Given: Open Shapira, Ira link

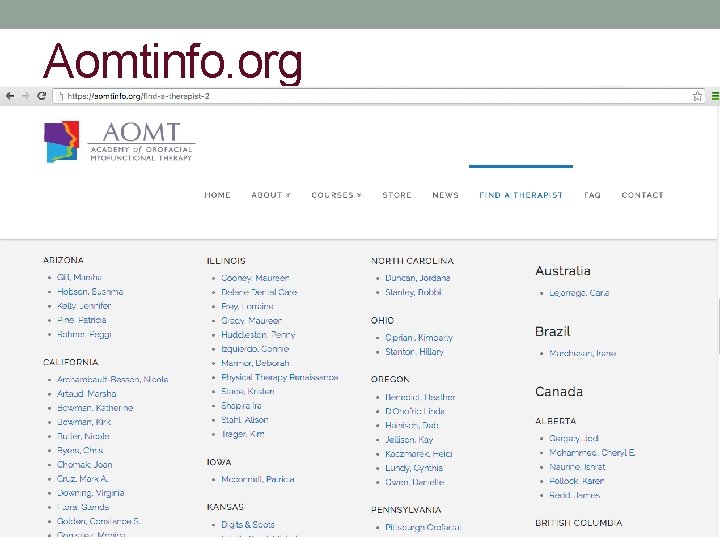Looking at the screenshot, I should [x=241, y=406].
